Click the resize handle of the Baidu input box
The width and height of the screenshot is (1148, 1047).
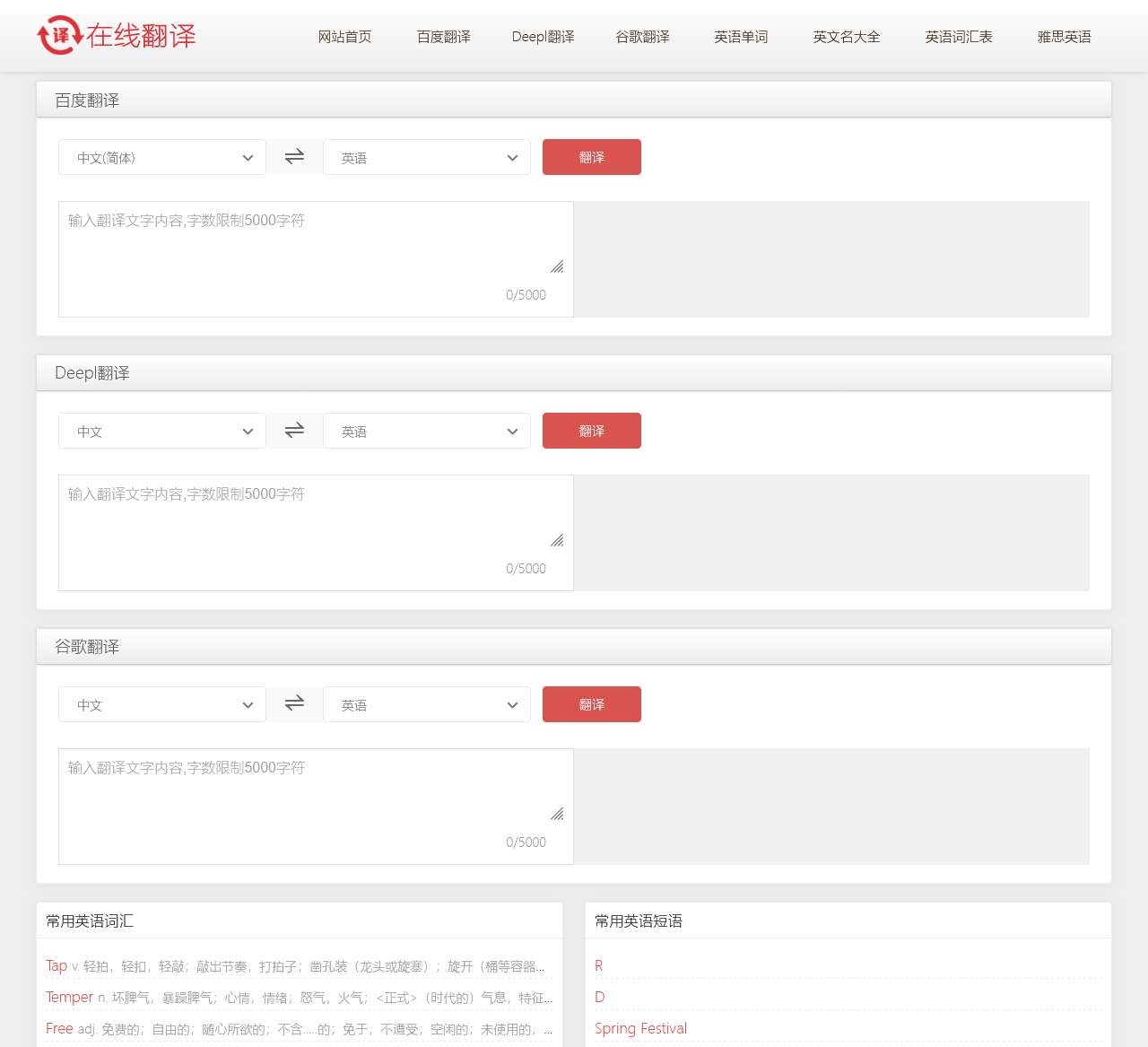pyautogui.click(x=557, y=266)
